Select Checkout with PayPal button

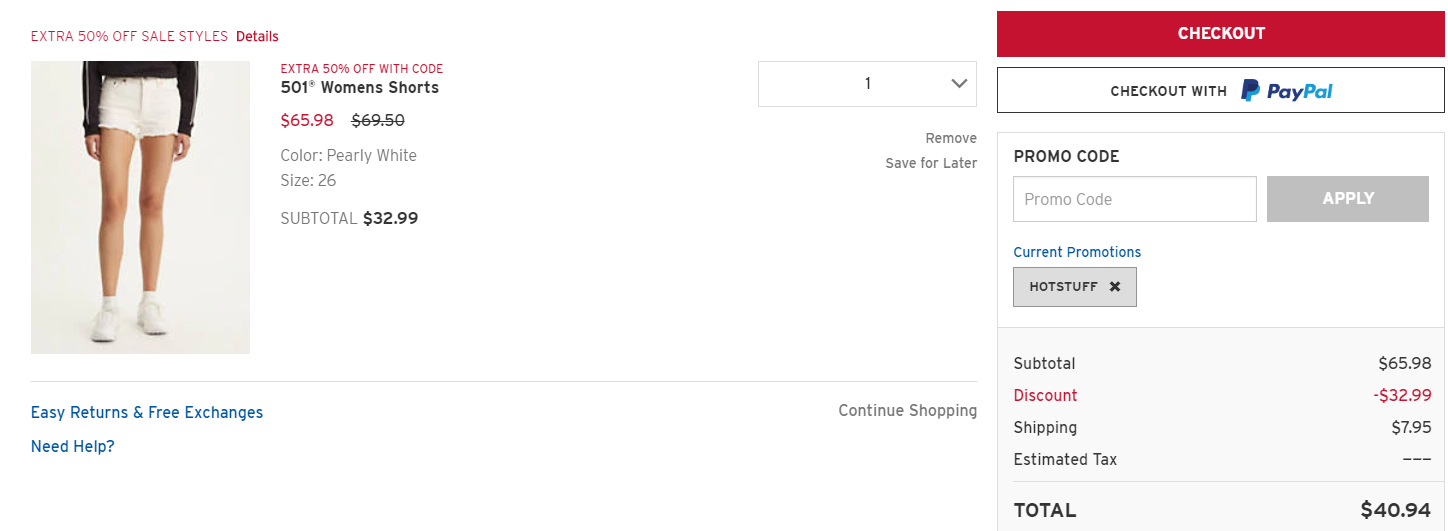coord(1221,90)
